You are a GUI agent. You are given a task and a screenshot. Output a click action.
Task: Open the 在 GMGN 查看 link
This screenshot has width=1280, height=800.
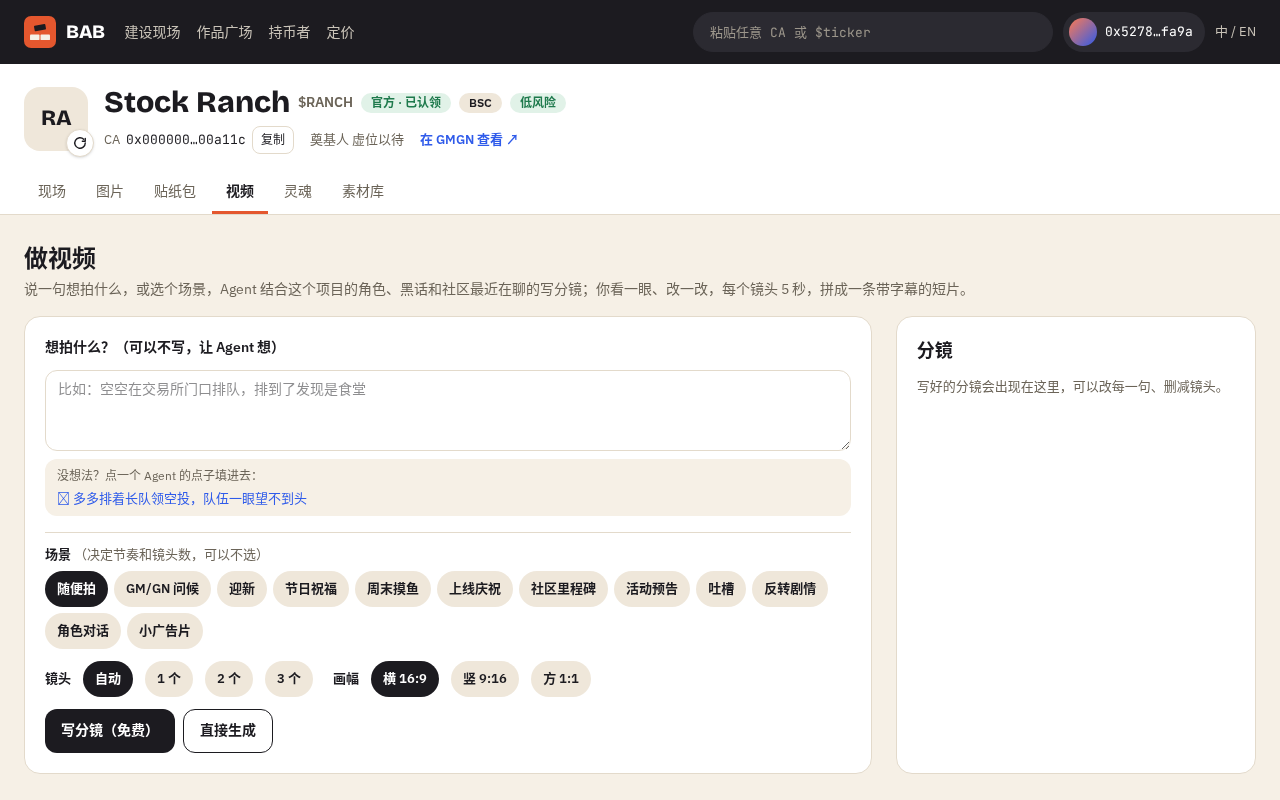(469, 140)
